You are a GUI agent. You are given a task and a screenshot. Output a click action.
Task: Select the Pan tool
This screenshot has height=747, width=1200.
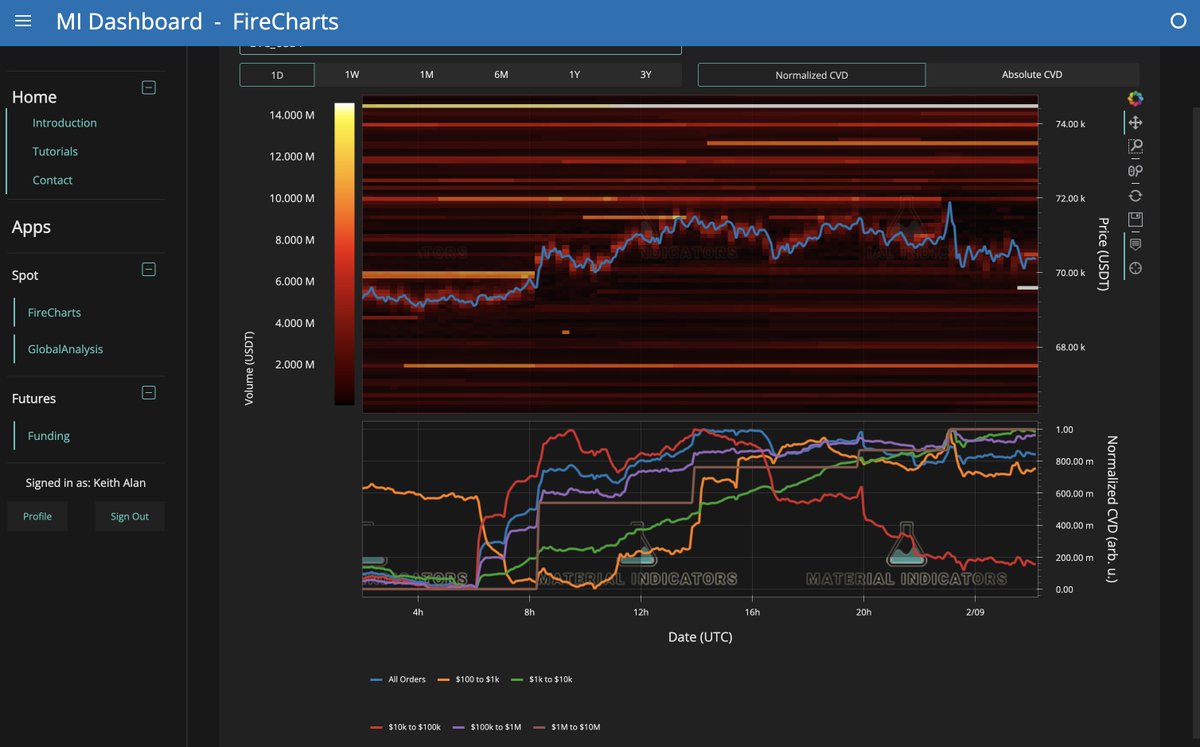pyautogui.click(x=1135, y=123)
